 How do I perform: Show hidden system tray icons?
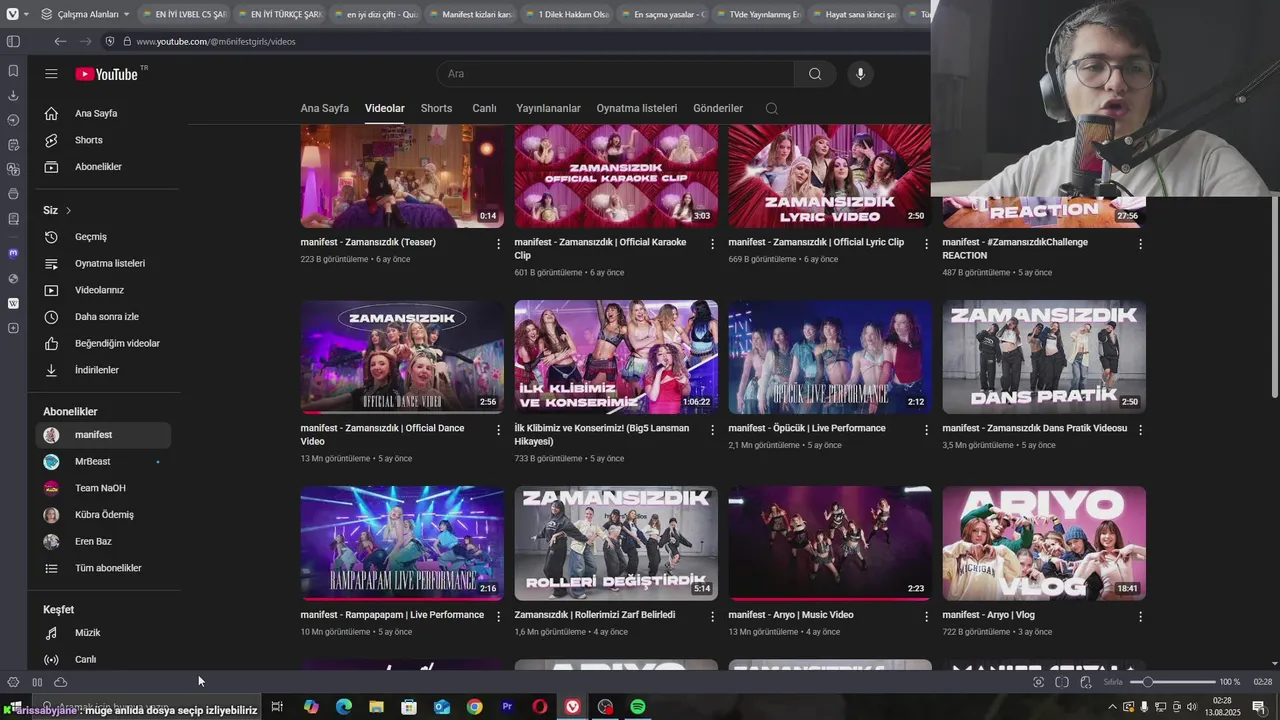(x=1112, y=707)
